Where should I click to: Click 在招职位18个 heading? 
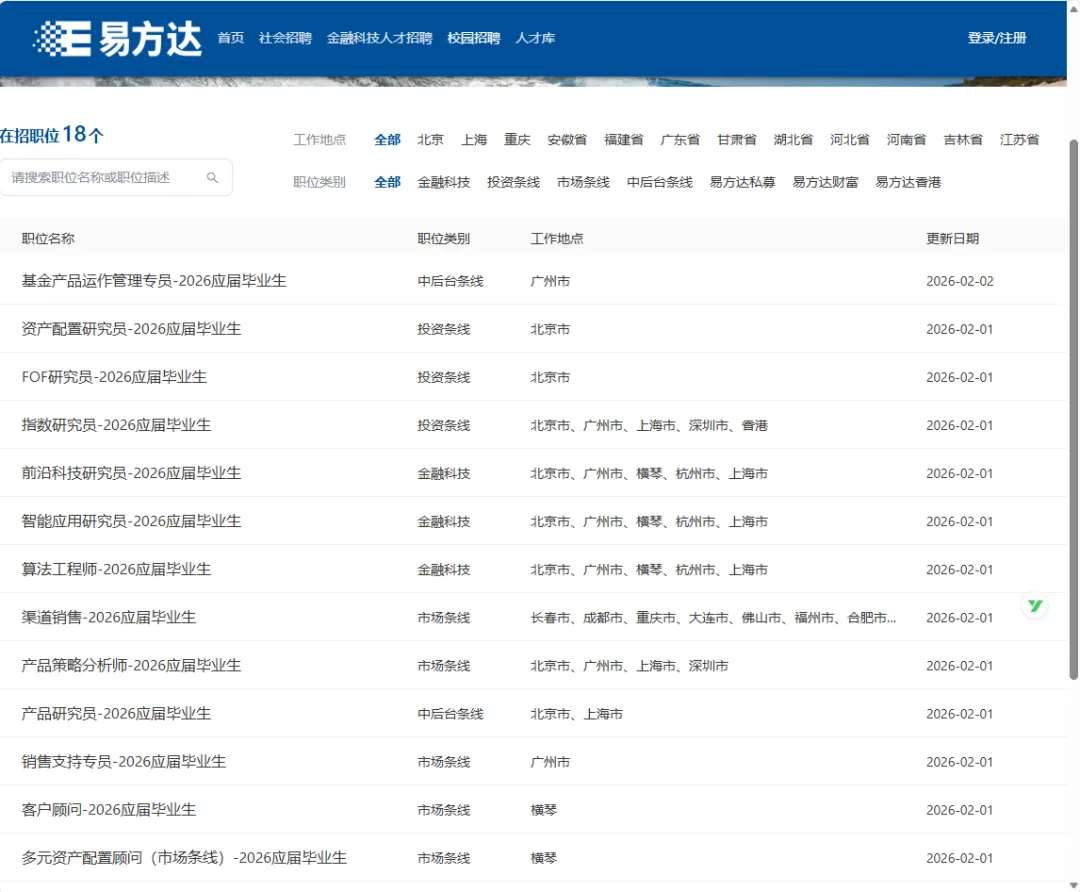point(52,134)
